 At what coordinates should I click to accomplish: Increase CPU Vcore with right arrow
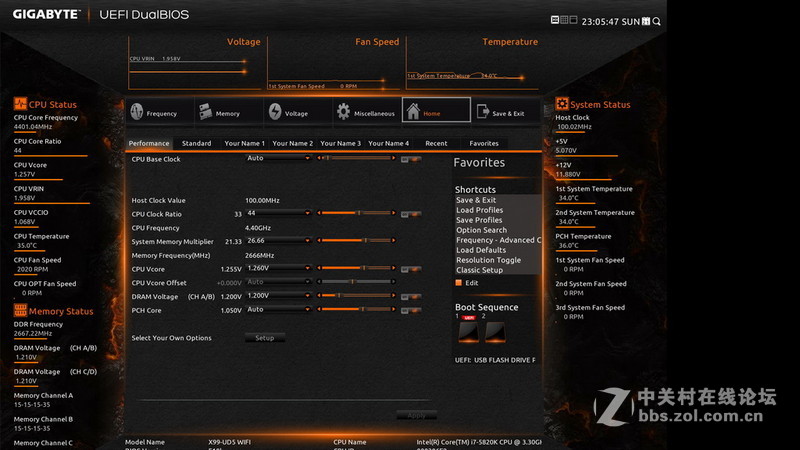tap(393, 268)
